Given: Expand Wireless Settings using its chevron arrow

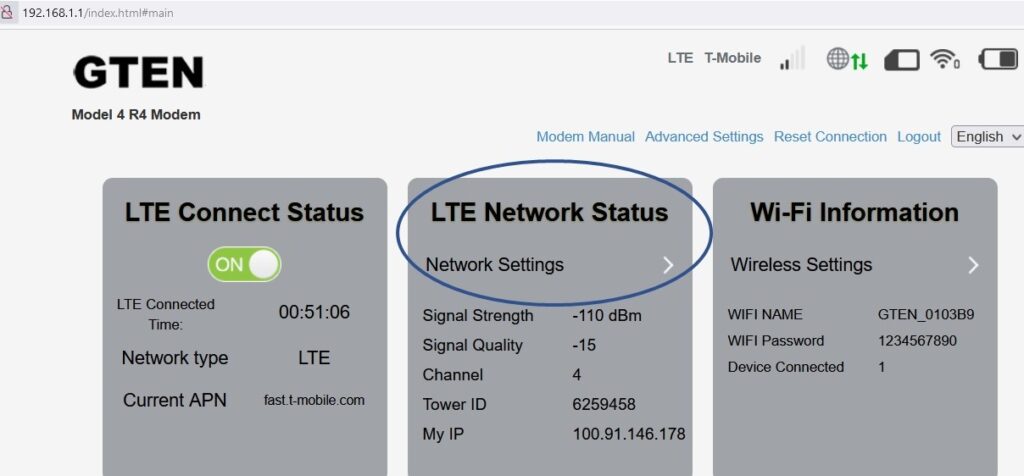Looking at the screenshot, I should click(973, 265).
